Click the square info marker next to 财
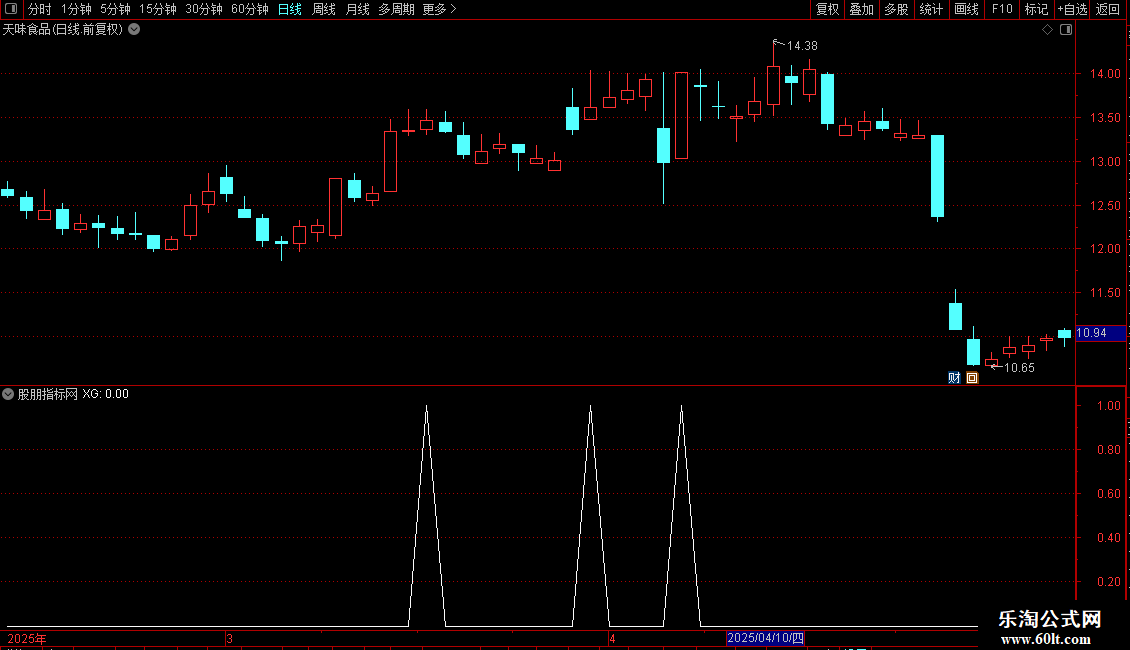The image size is (1130, 650). pos(972,378)
